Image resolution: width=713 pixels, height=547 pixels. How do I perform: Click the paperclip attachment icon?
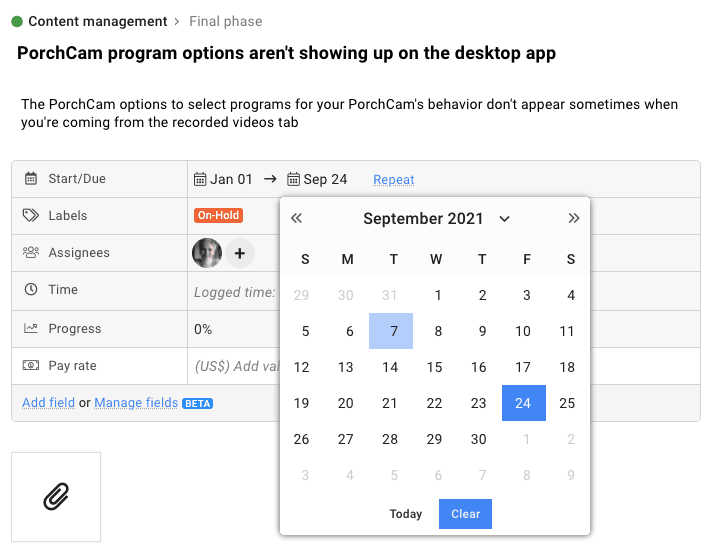[x=56, y=496]
